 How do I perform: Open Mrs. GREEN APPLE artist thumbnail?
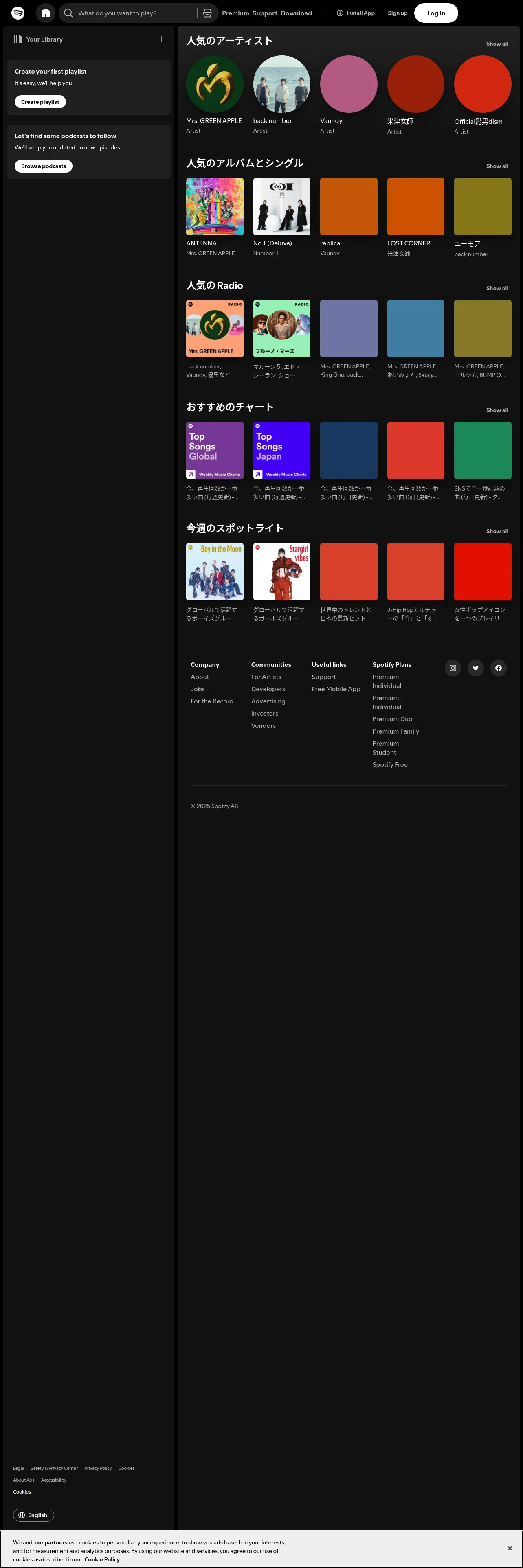point(215,84)
